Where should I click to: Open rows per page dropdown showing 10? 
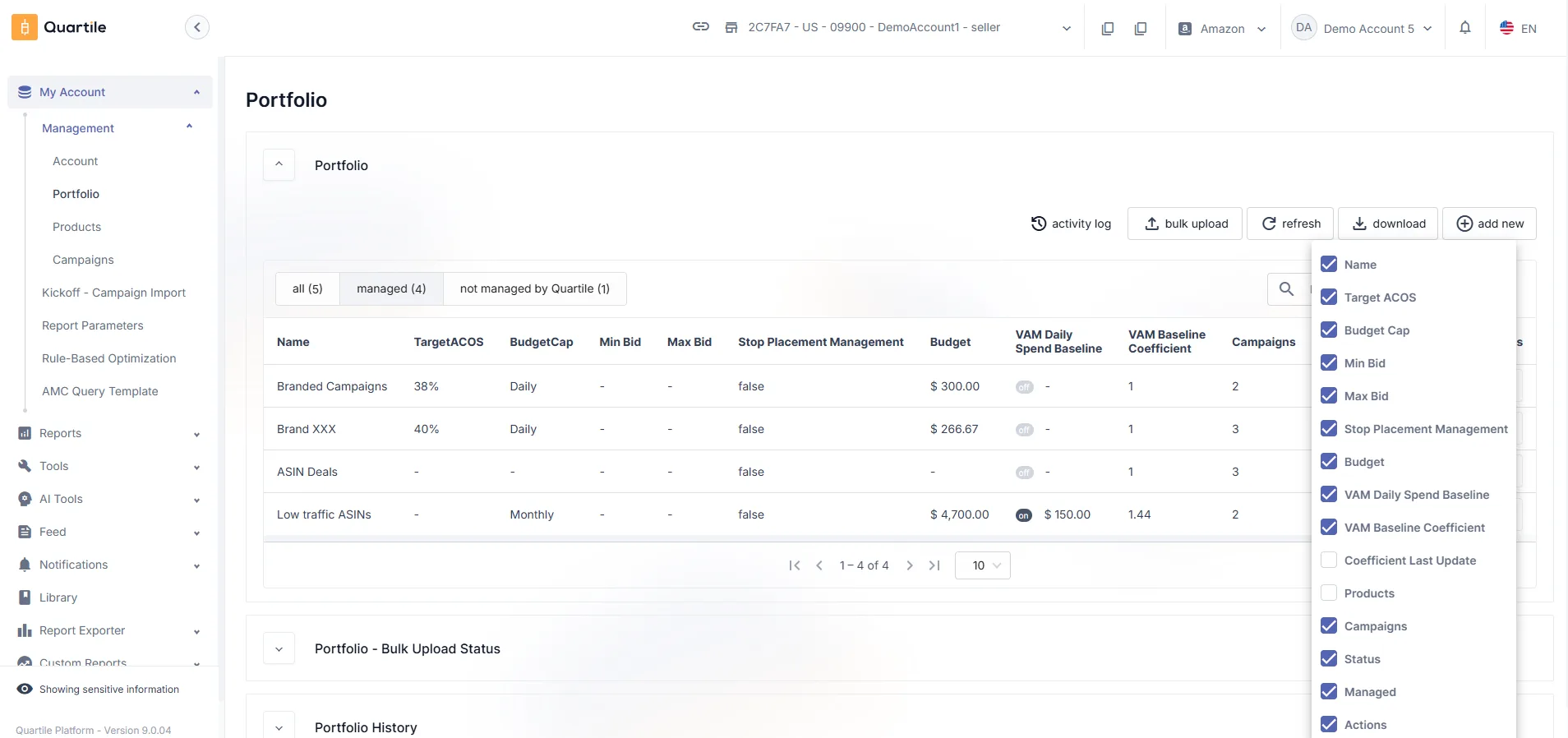click(x=983, y=565)
